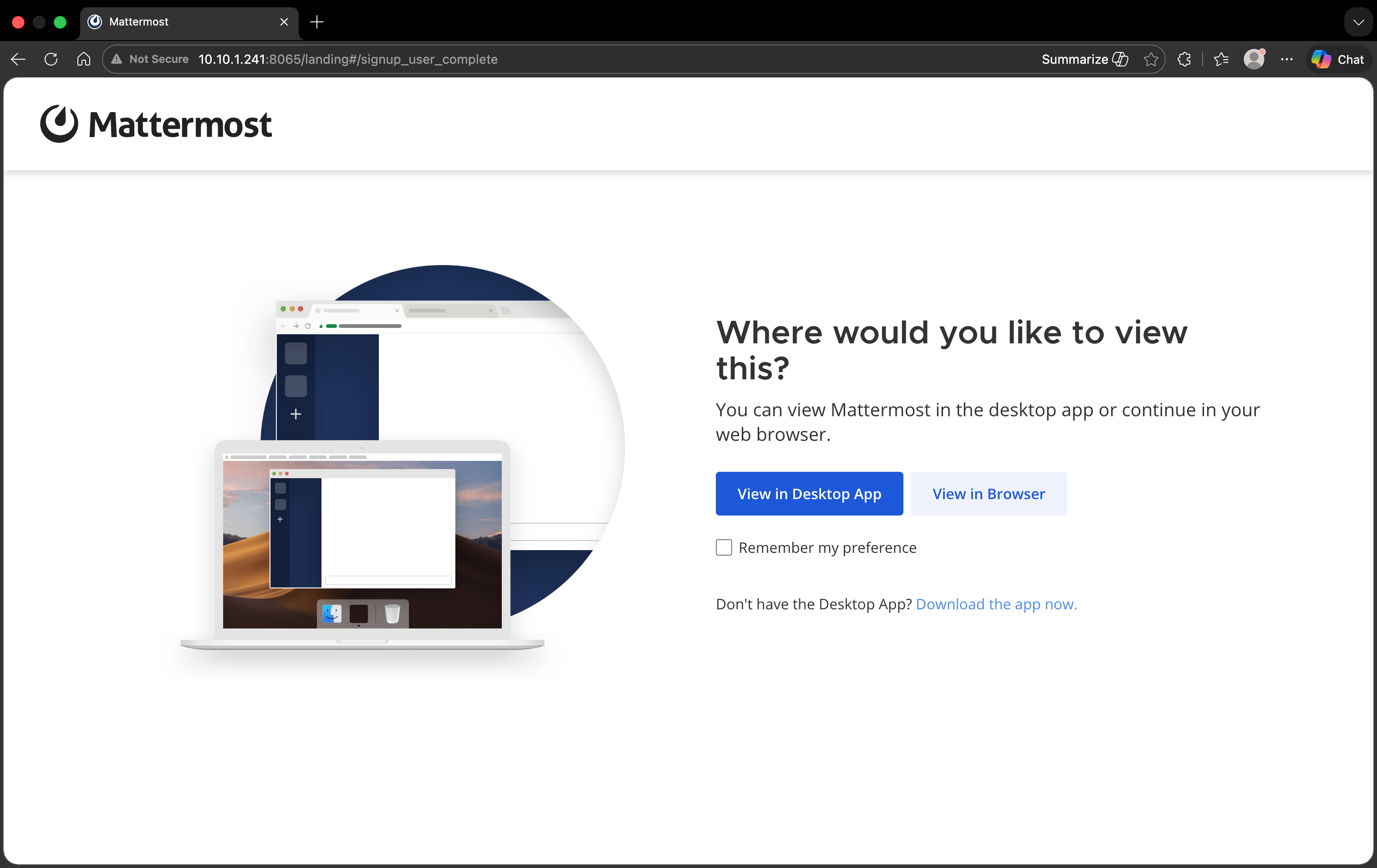Click the Mattermost logo in the header
Screen dimensions: 1377x868
click(x=156, y=124)
